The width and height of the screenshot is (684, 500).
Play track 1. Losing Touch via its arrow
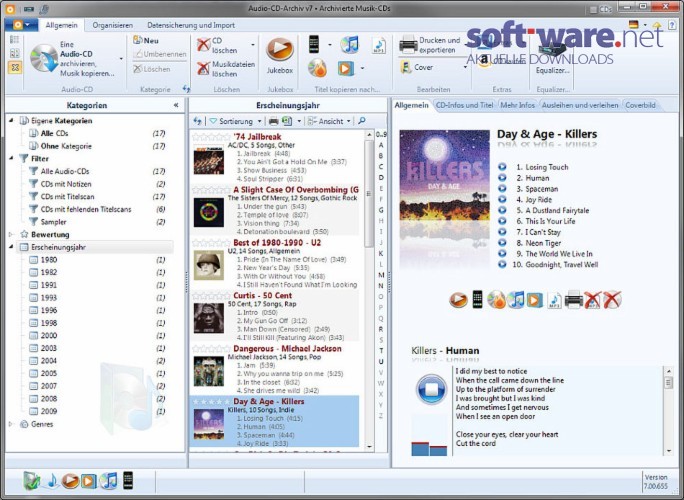[x=502, y=167]
